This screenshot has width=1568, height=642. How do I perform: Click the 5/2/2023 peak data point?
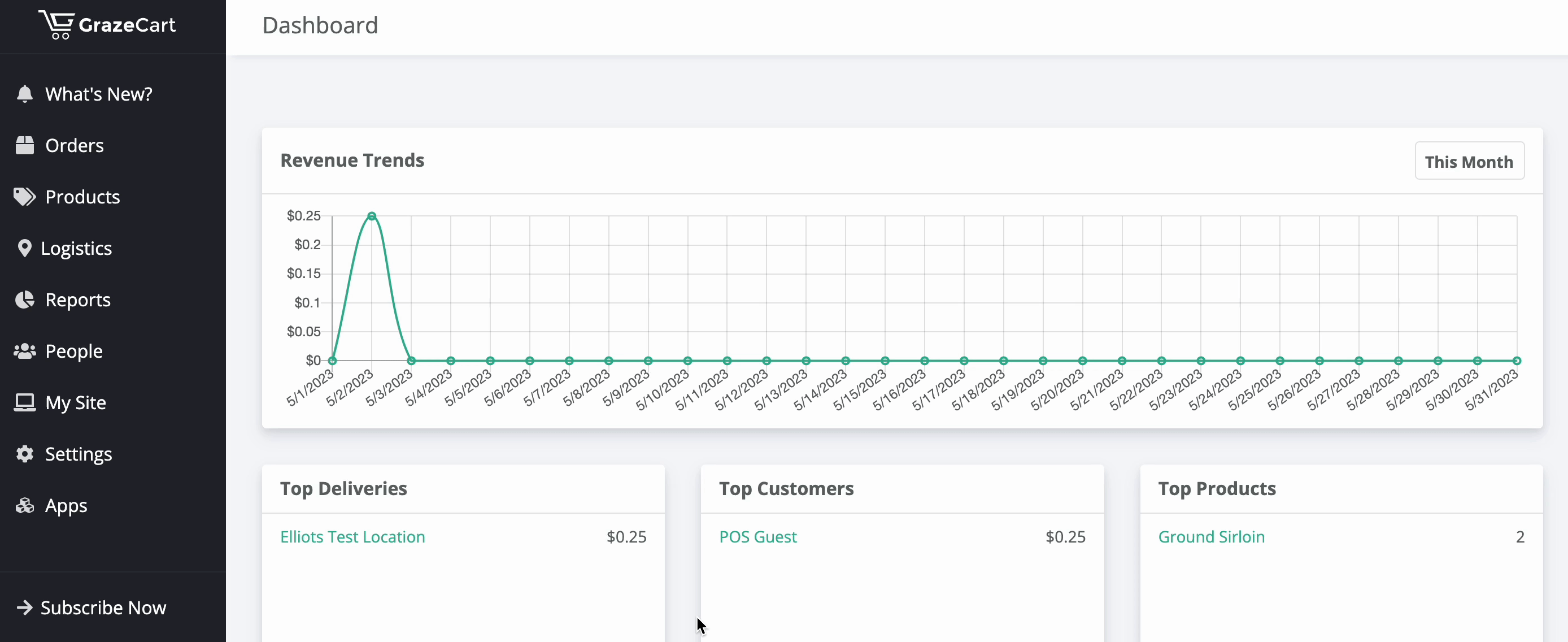click(x=372, y=216)
